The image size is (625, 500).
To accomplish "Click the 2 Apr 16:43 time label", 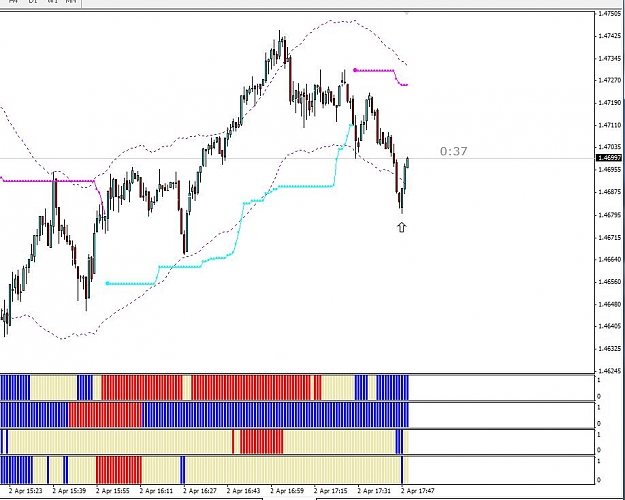I will [x=244, y=491].
